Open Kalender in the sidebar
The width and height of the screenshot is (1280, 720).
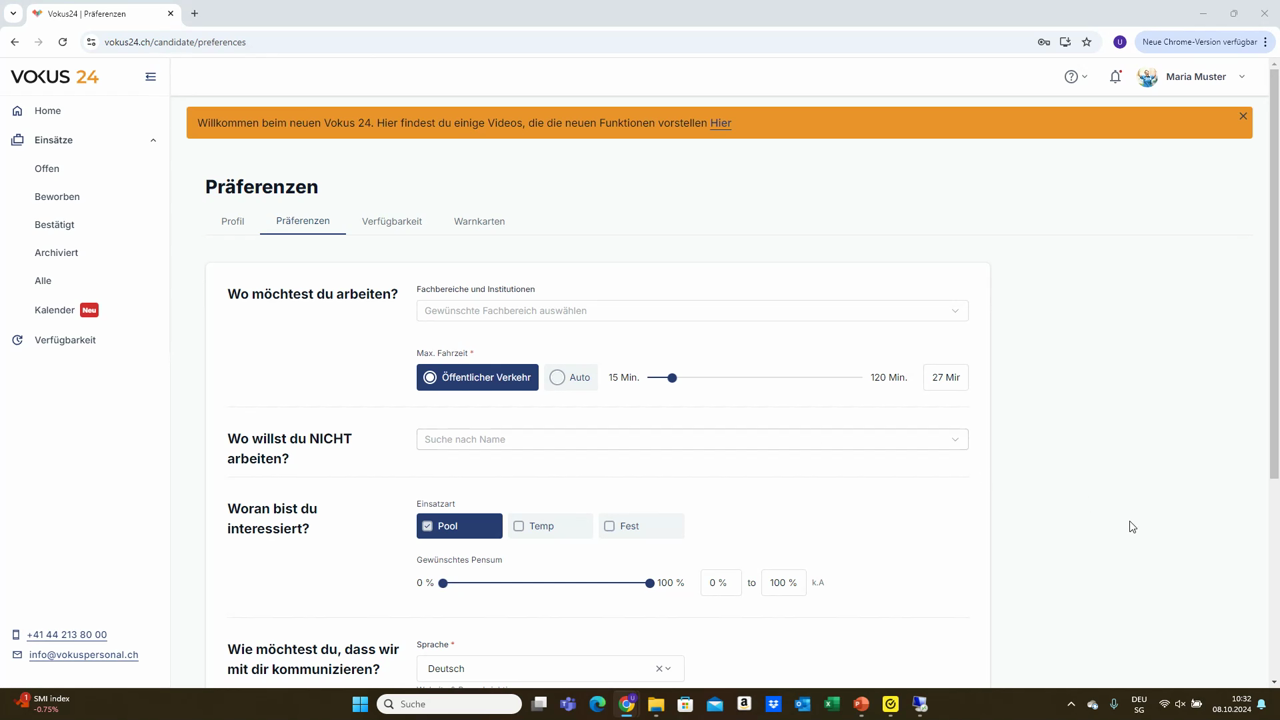click(55, 310)
